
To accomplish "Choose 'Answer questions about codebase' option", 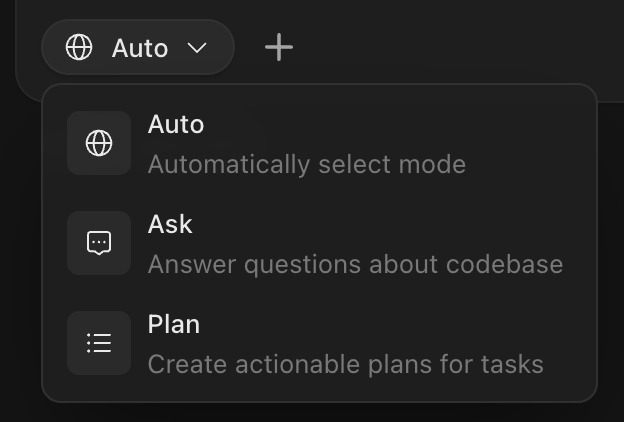I will pyautogui.click(x=355, y=264).
